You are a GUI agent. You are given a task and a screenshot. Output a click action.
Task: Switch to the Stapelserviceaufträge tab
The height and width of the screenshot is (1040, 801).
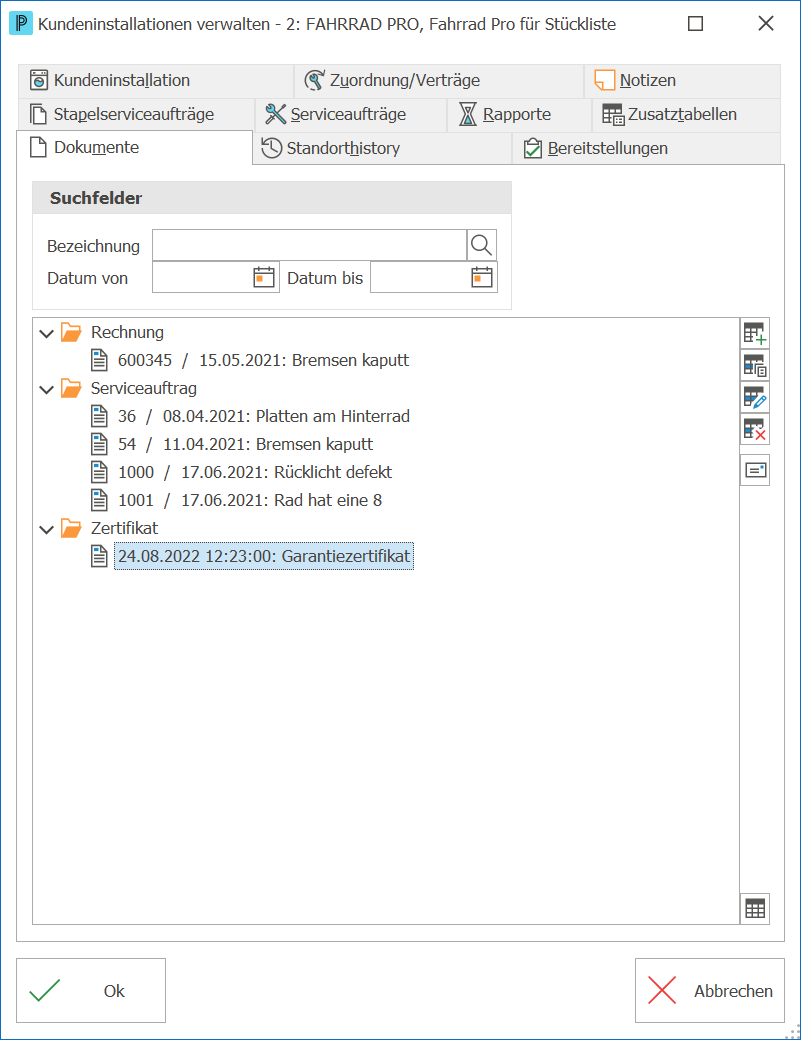137,115
